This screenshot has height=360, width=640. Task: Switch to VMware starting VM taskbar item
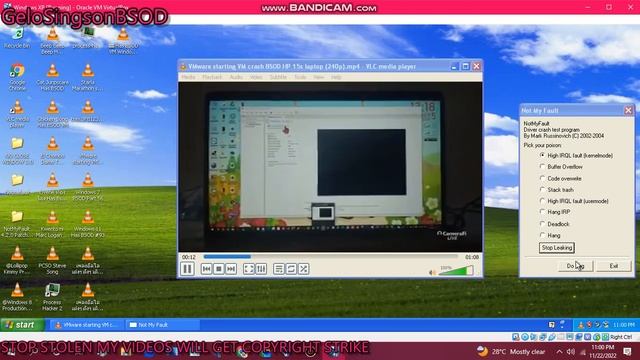coord(86,325)
